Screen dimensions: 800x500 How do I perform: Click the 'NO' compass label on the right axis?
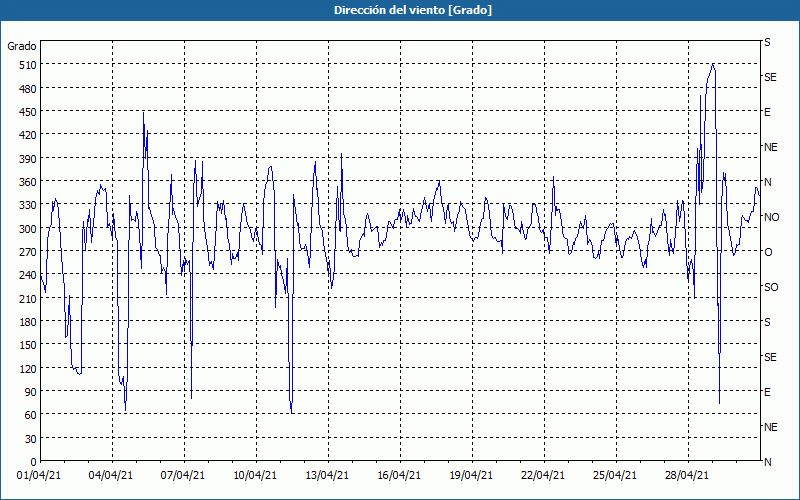[x=771, y=217]
